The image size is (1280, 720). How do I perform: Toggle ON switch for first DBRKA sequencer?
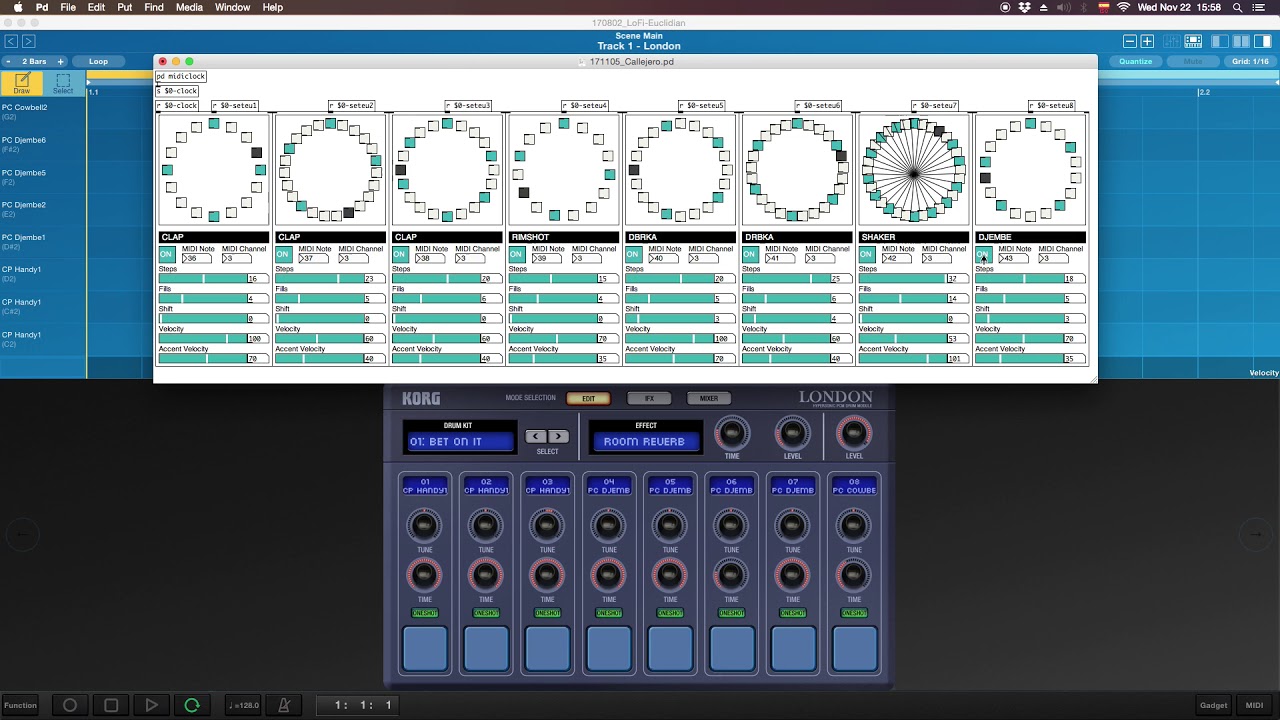pyautogui.click(x=633, y=254)
